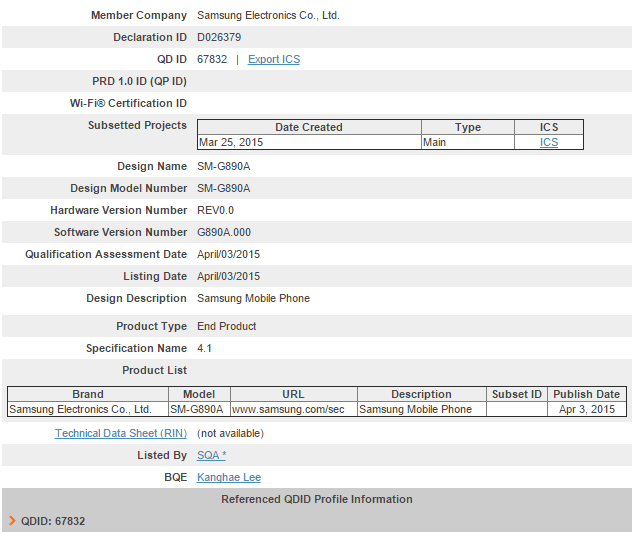
Task: Click Design Description value Samsung Mobile Phone
Action: click(x=253, y=298)
